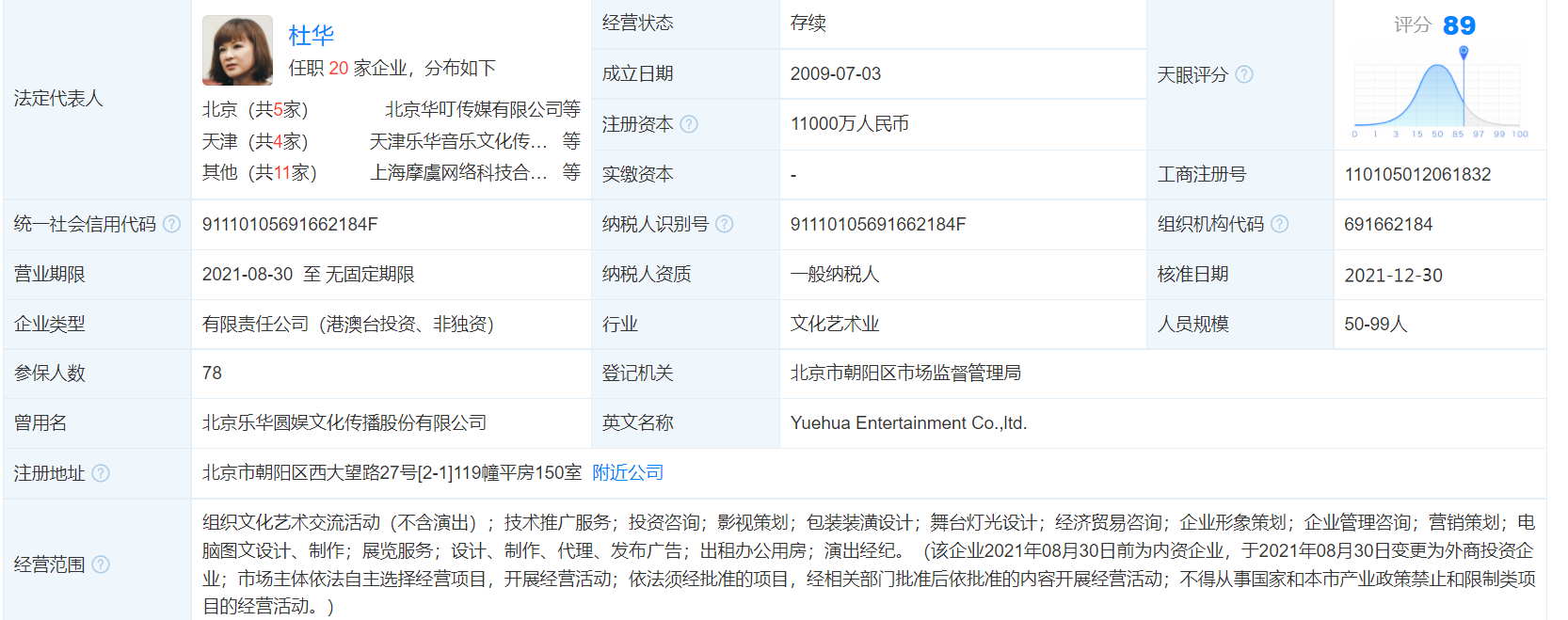The image size is (1568, 620).
Task: Click the 经营范围 business scope paragraph
Action: tap(869, 564)
